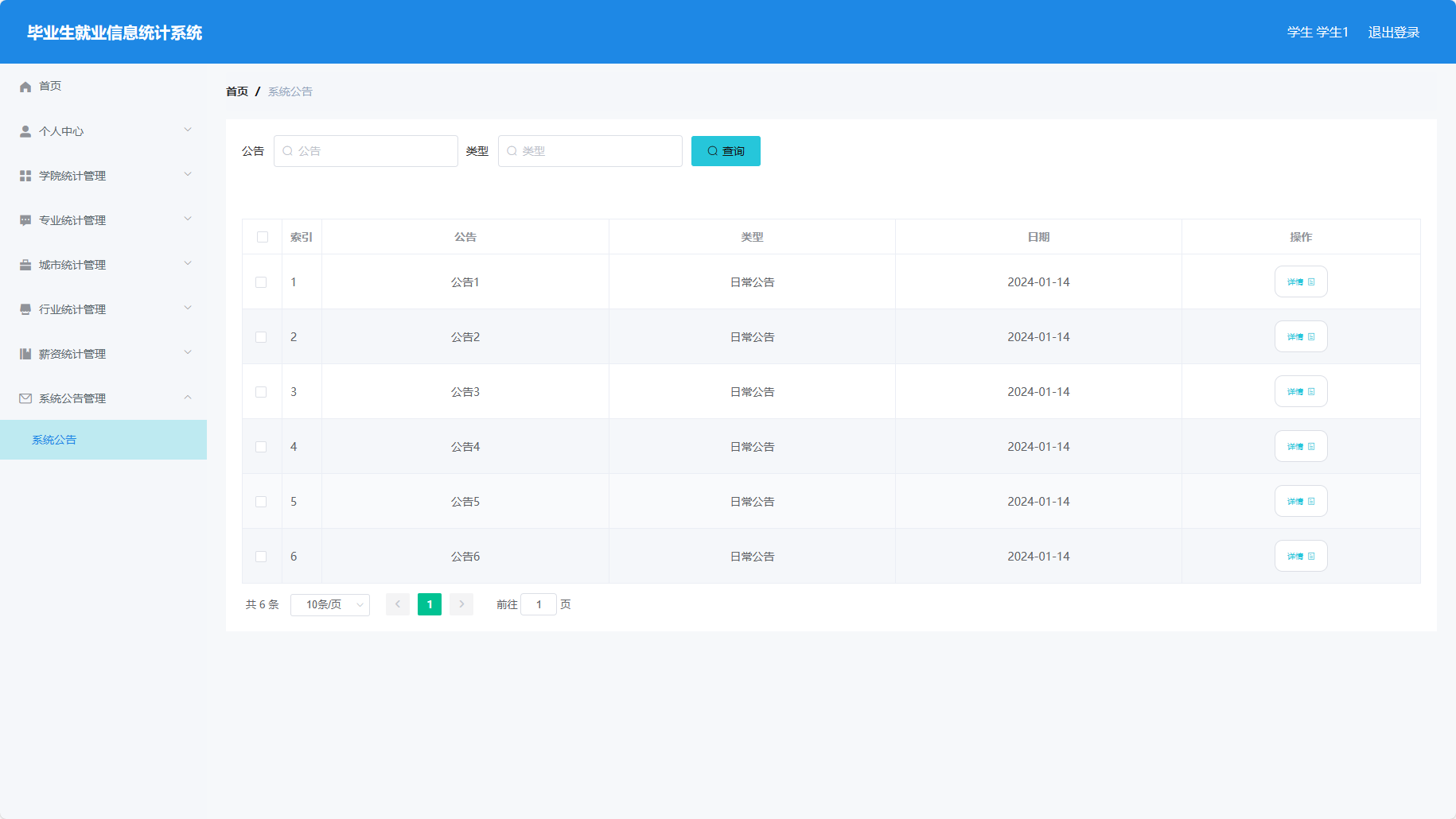The height and width of the screenshot is (819, 1456).
Task: Select the 系统公告 submenu item
Action: point(54,440)
